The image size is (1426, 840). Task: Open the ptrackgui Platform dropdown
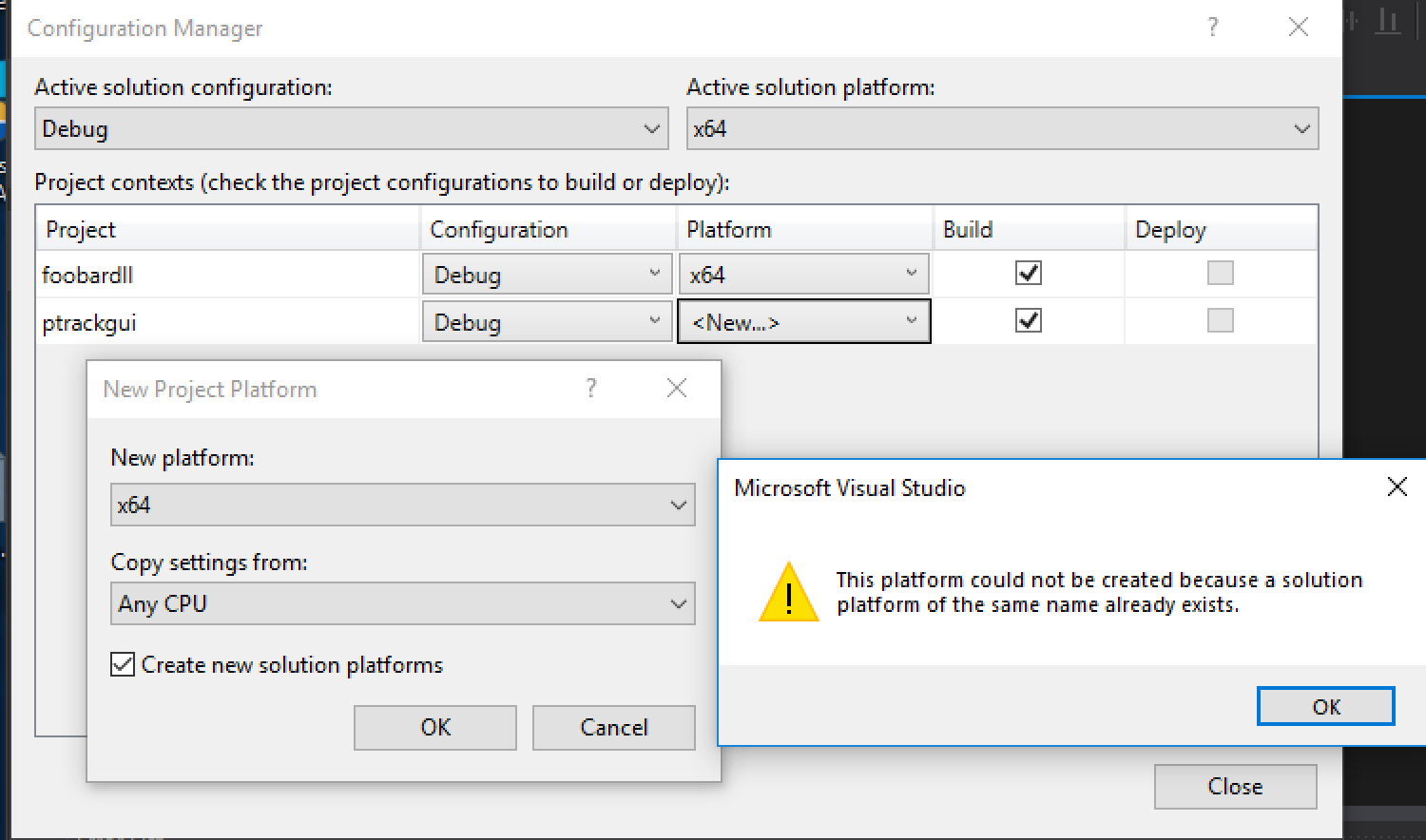[x=804, y=321]
